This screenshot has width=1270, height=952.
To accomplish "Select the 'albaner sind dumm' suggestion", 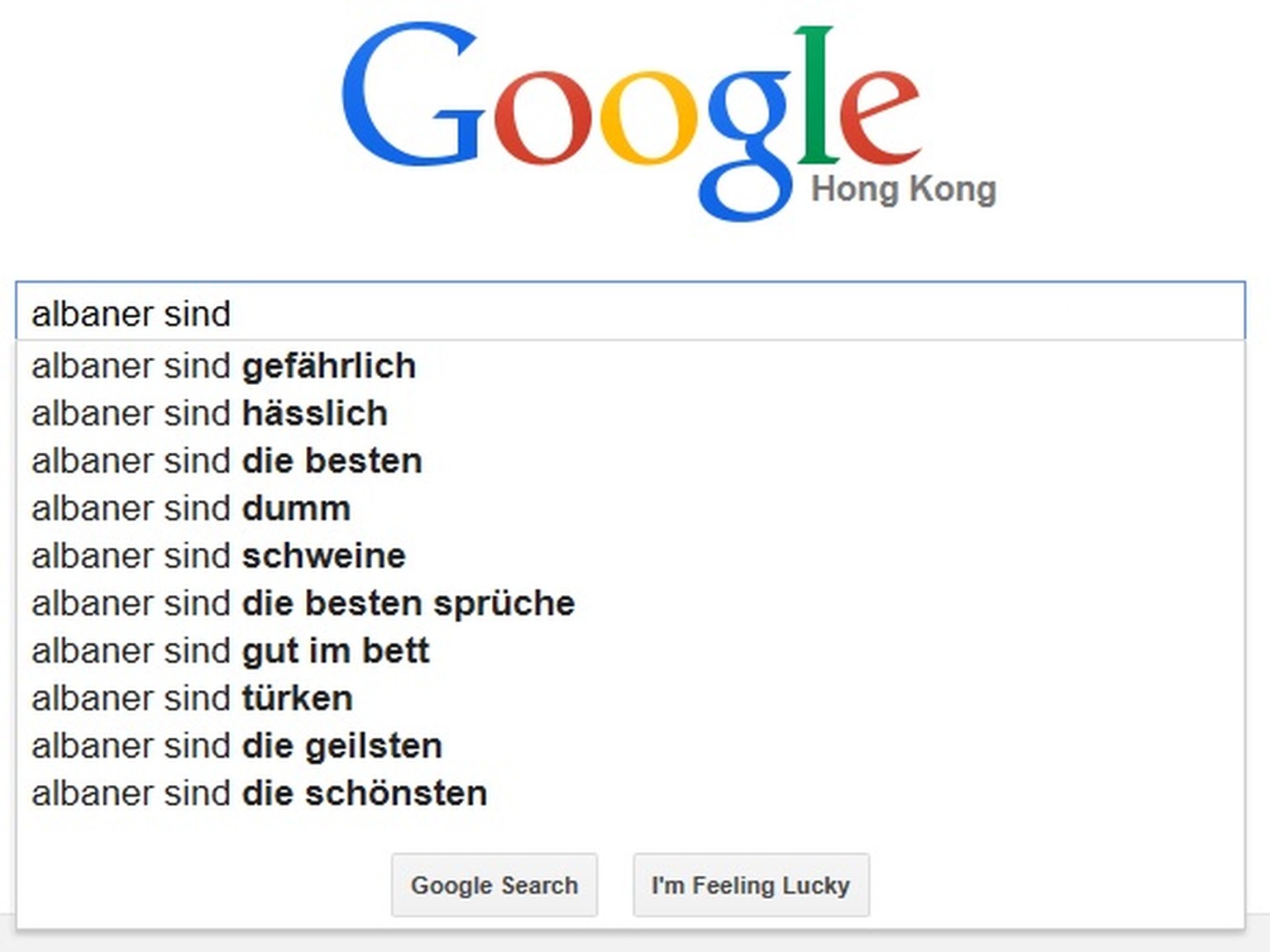I will (x=630, y=508).
